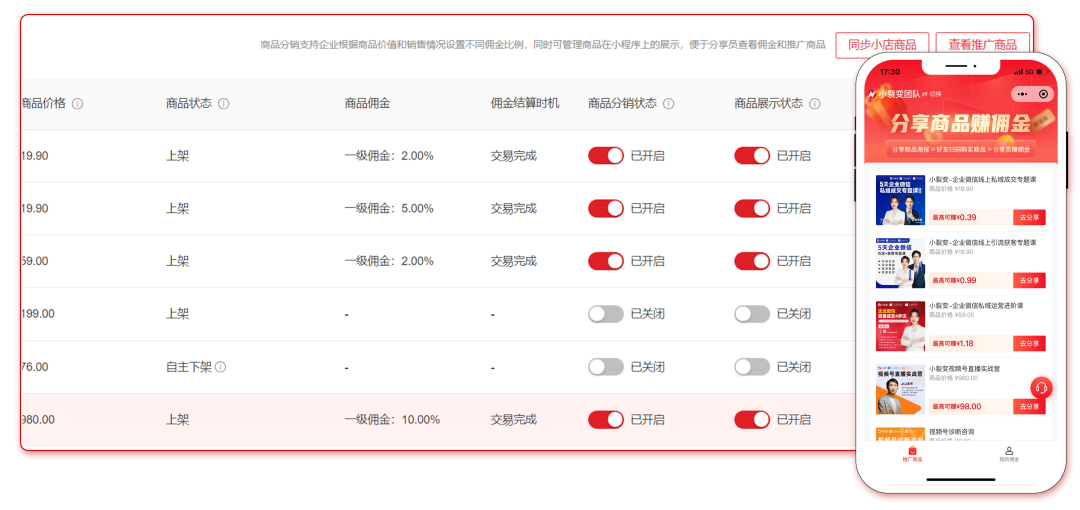
Task: Click the 查看推广商品 button
Action: tap(982, 45)
